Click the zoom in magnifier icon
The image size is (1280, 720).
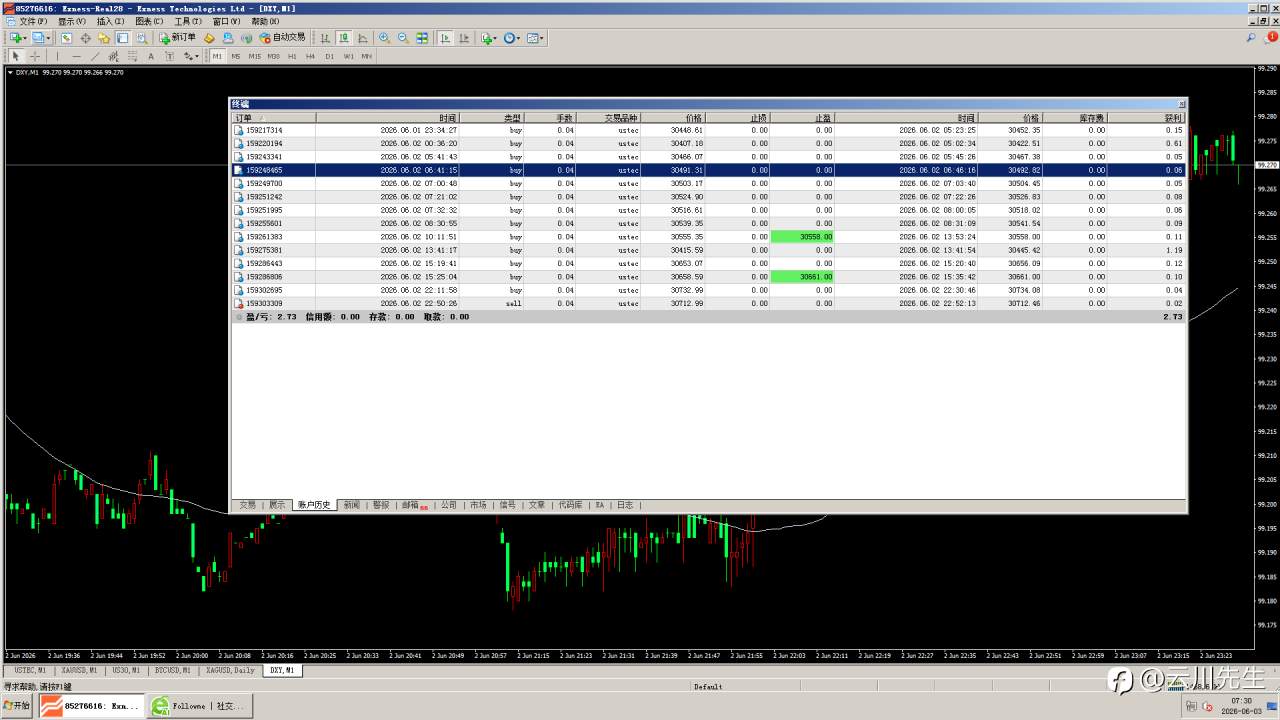(385, 38)
